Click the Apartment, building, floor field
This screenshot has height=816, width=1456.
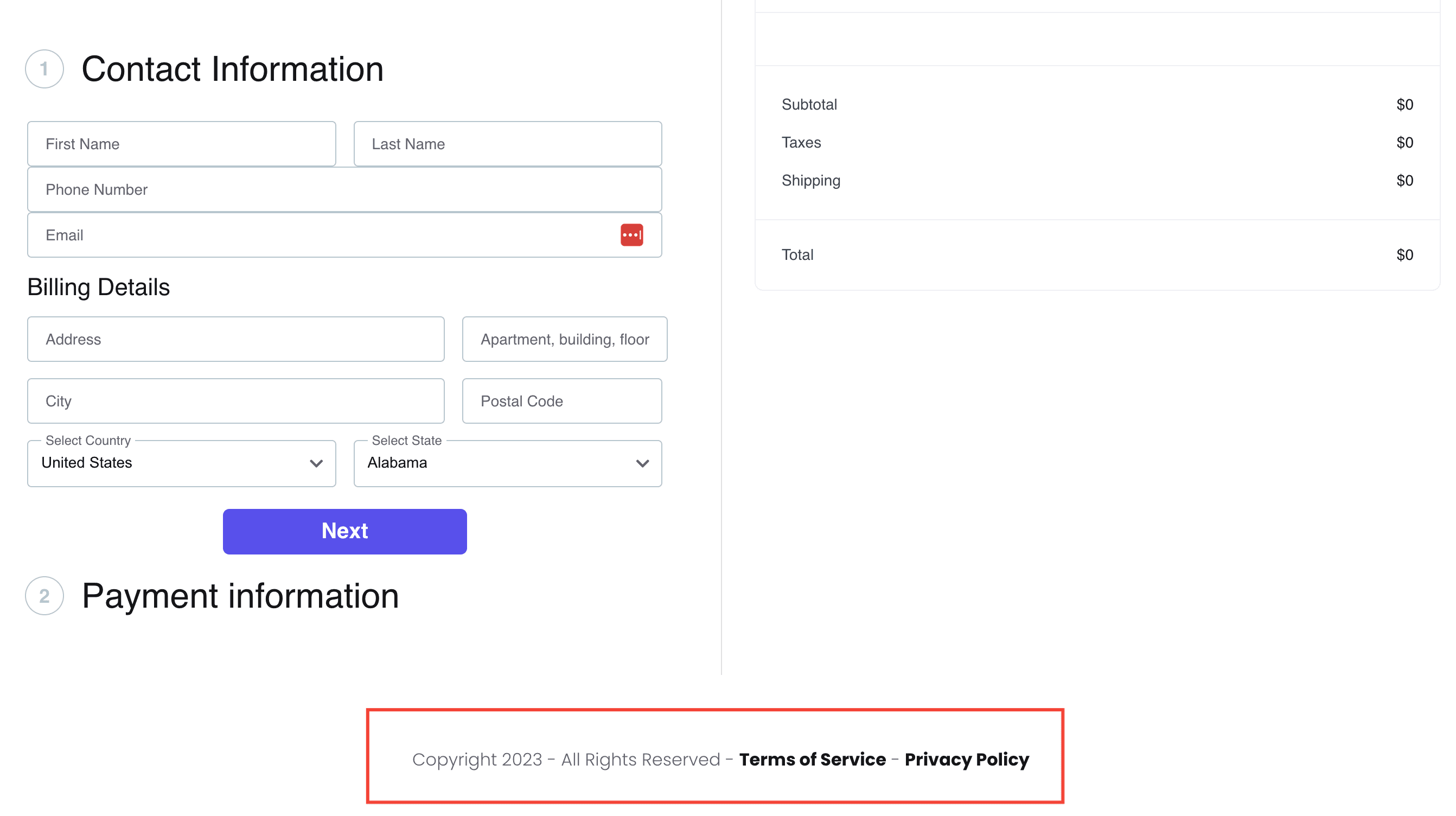point(564,339)
